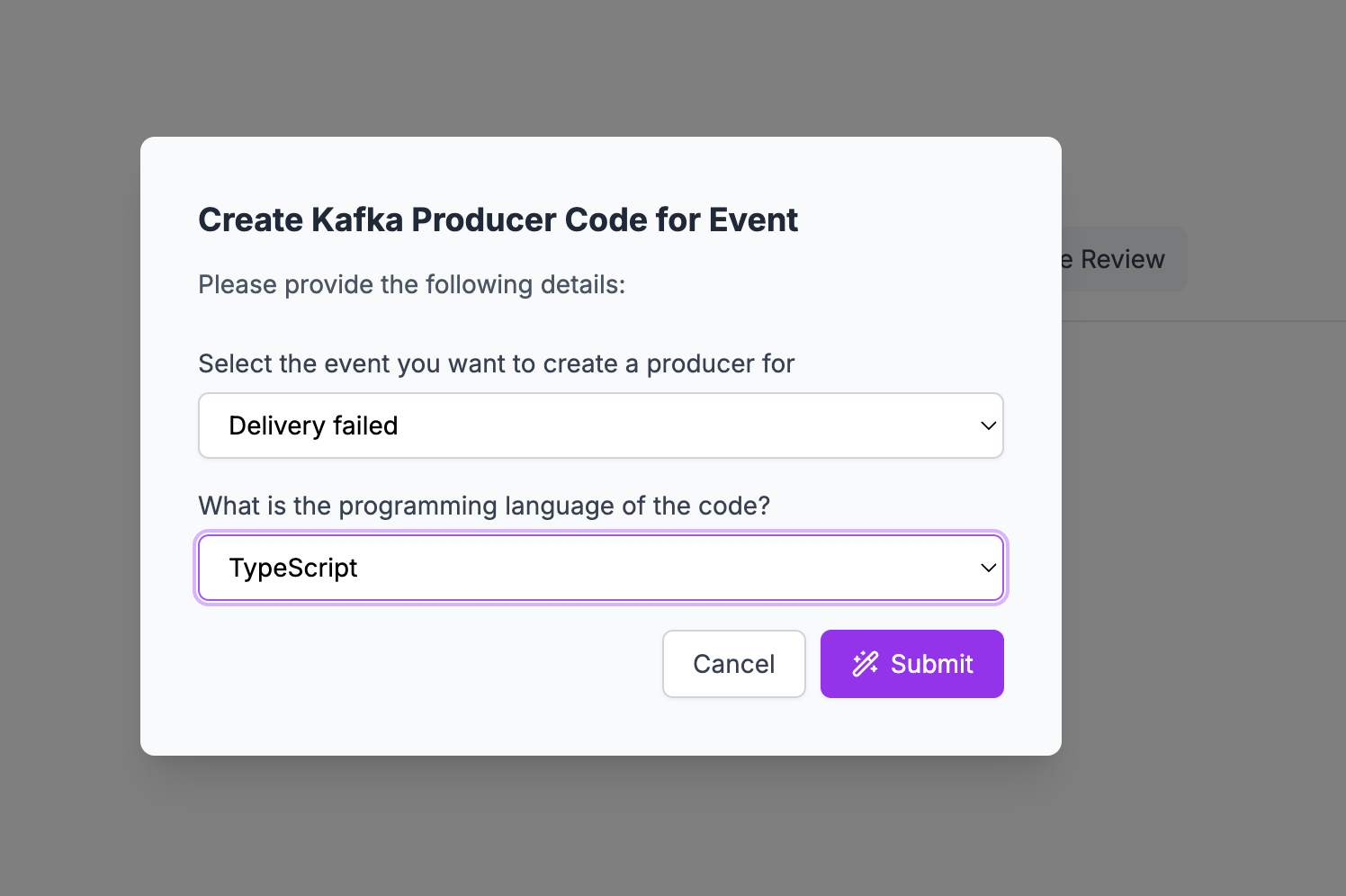The image size is (1346, 896).
Task: Click the partially hidden Review button
Action: [1118, 259]
